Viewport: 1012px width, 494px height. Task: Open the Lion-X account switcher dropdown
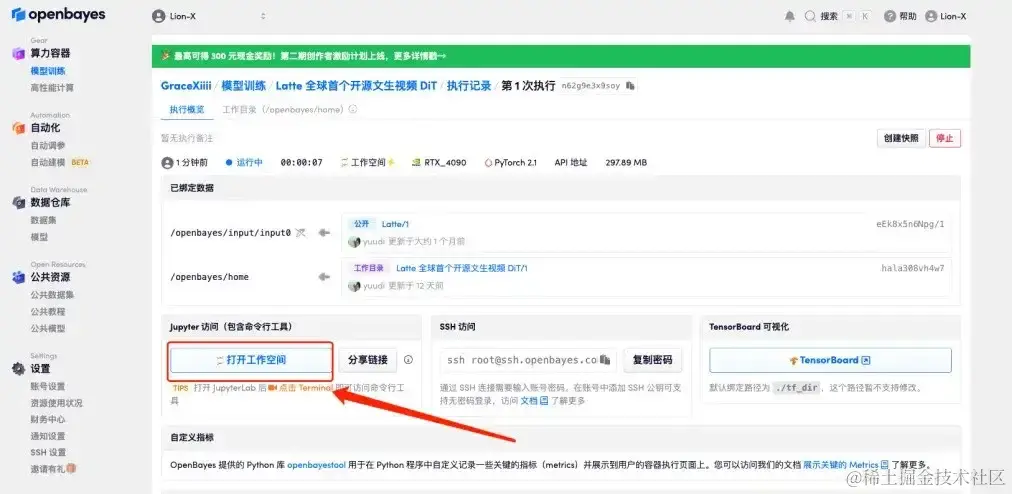(210, 16)
